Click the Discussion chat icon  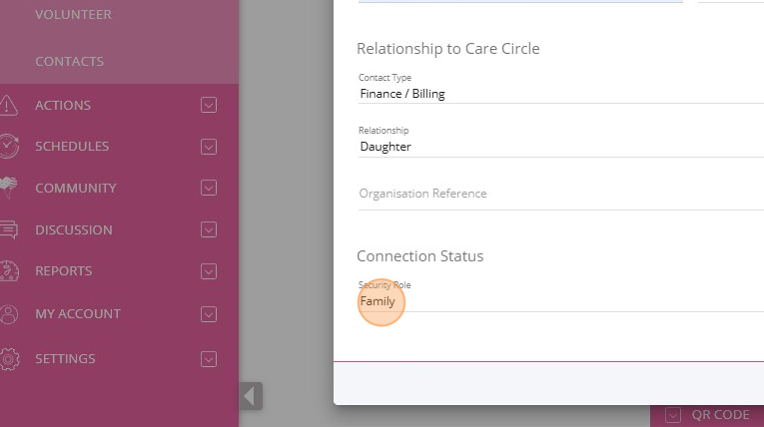[x=9, y=230]
